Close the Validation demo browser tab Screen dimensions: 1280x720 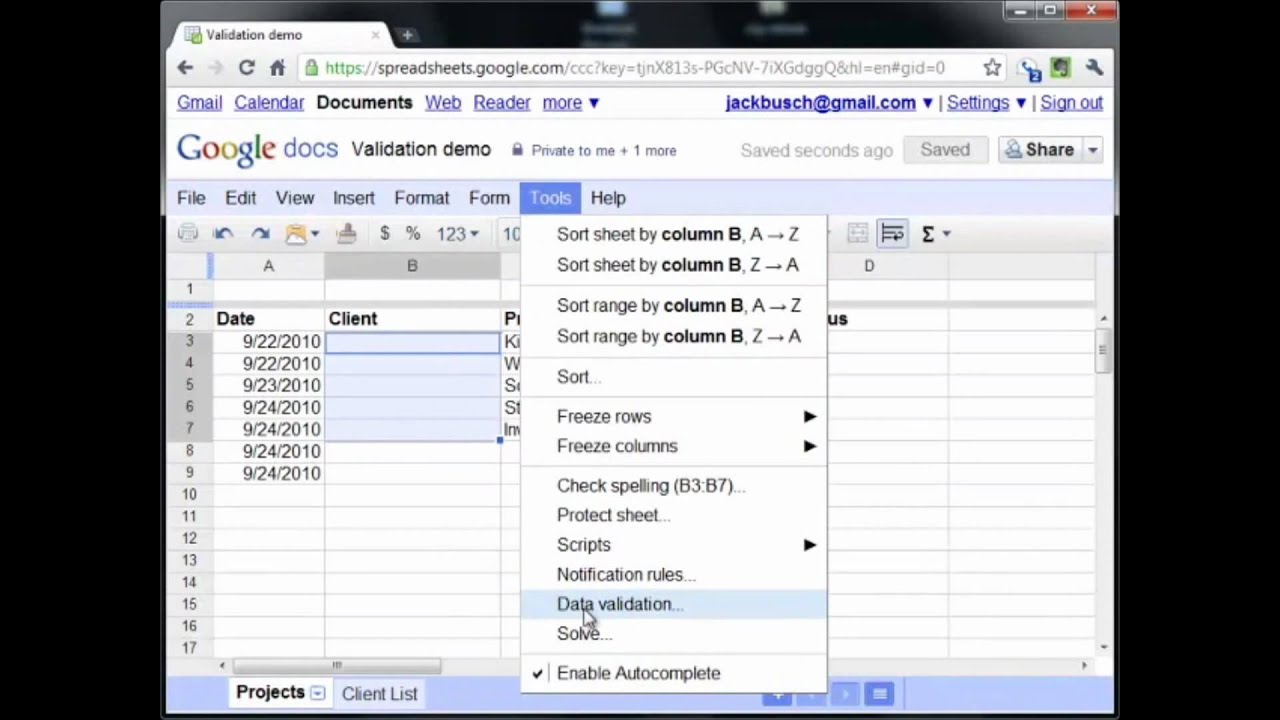pyautogui.click(x=375, y=35)
